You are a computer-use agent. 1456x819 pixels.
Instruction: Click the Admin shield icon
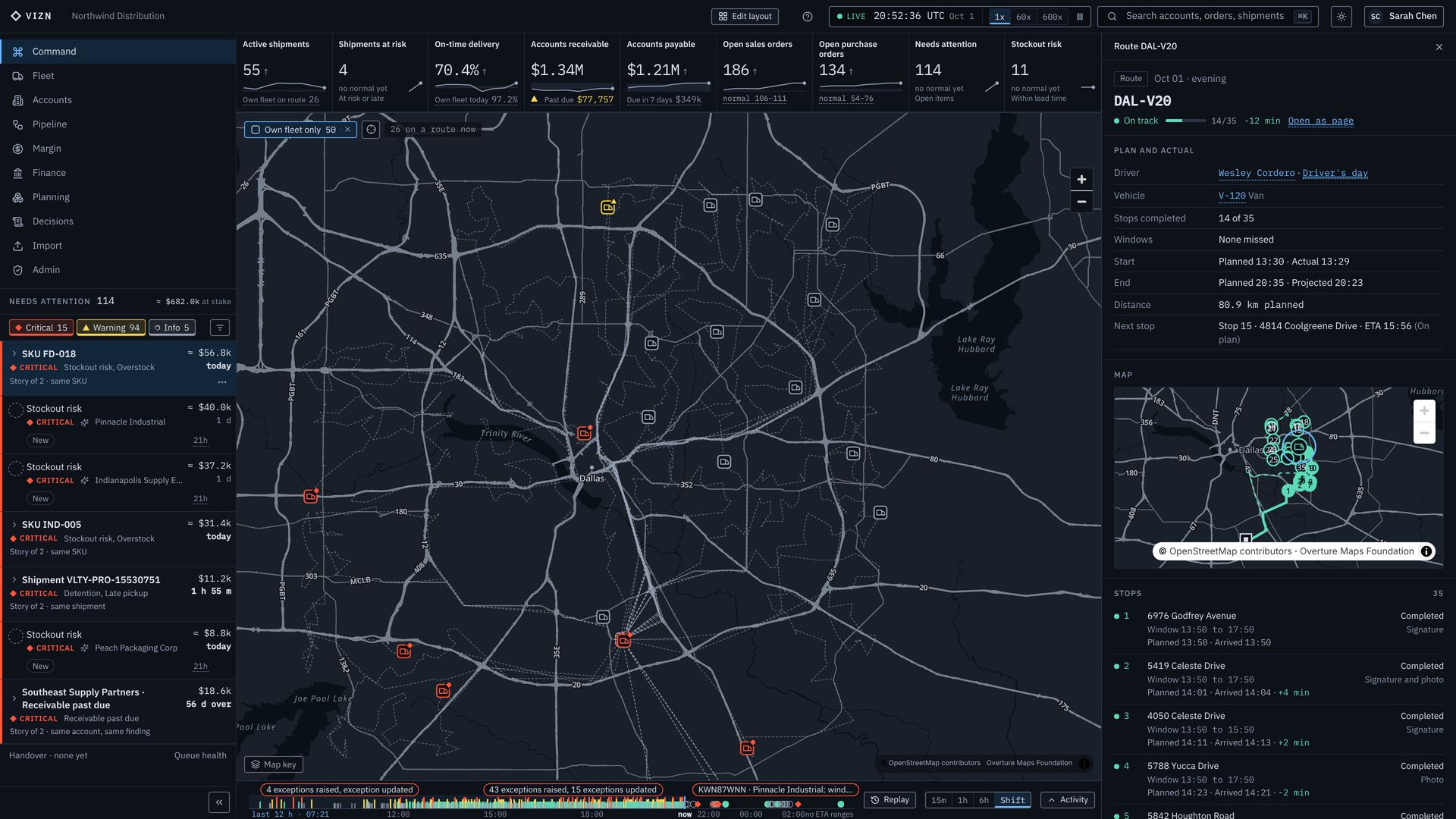(17, 270)
